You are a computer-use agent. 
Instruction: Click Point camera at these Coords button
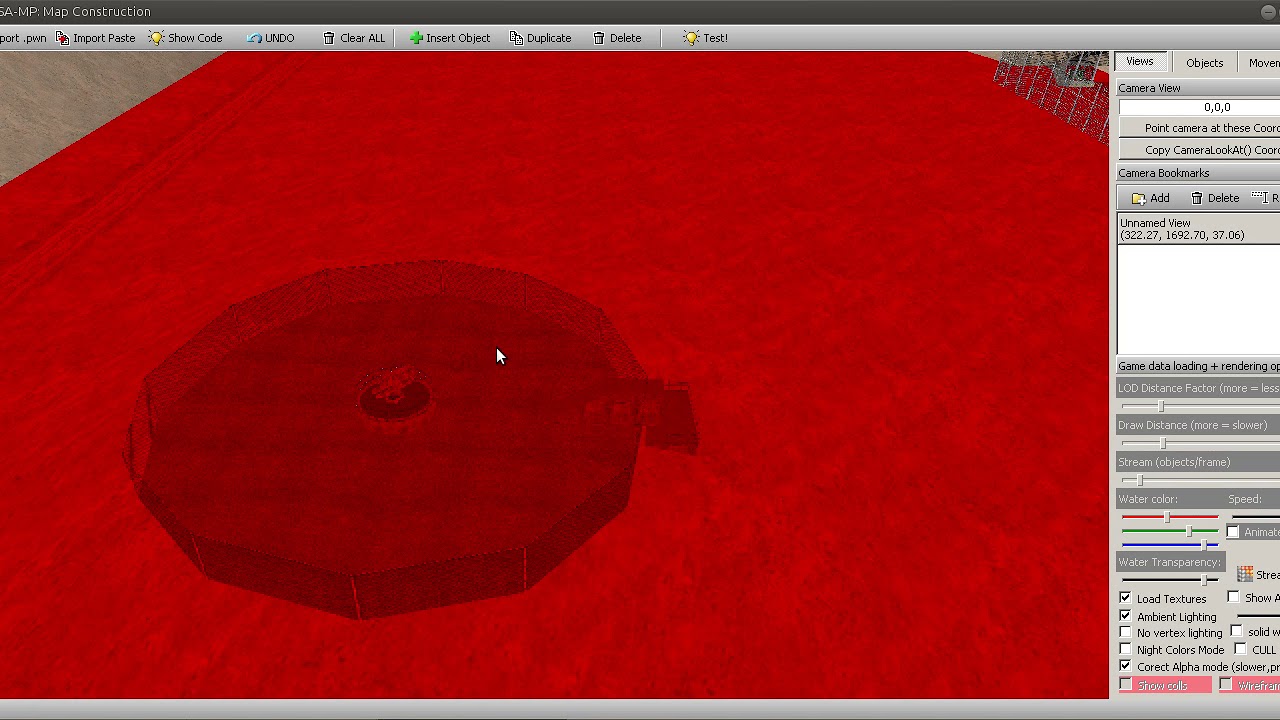click(1199, 128)
